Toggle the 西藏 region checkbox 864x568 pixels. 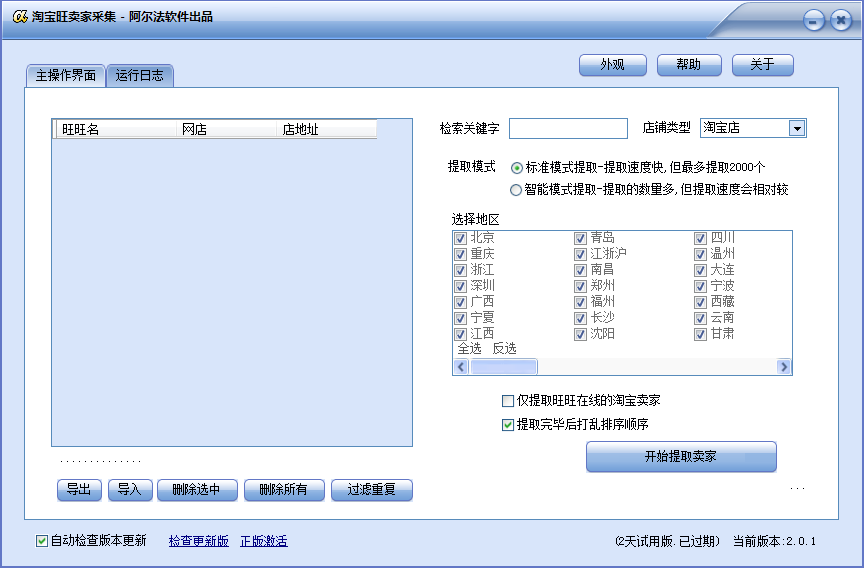pos(700,302)
